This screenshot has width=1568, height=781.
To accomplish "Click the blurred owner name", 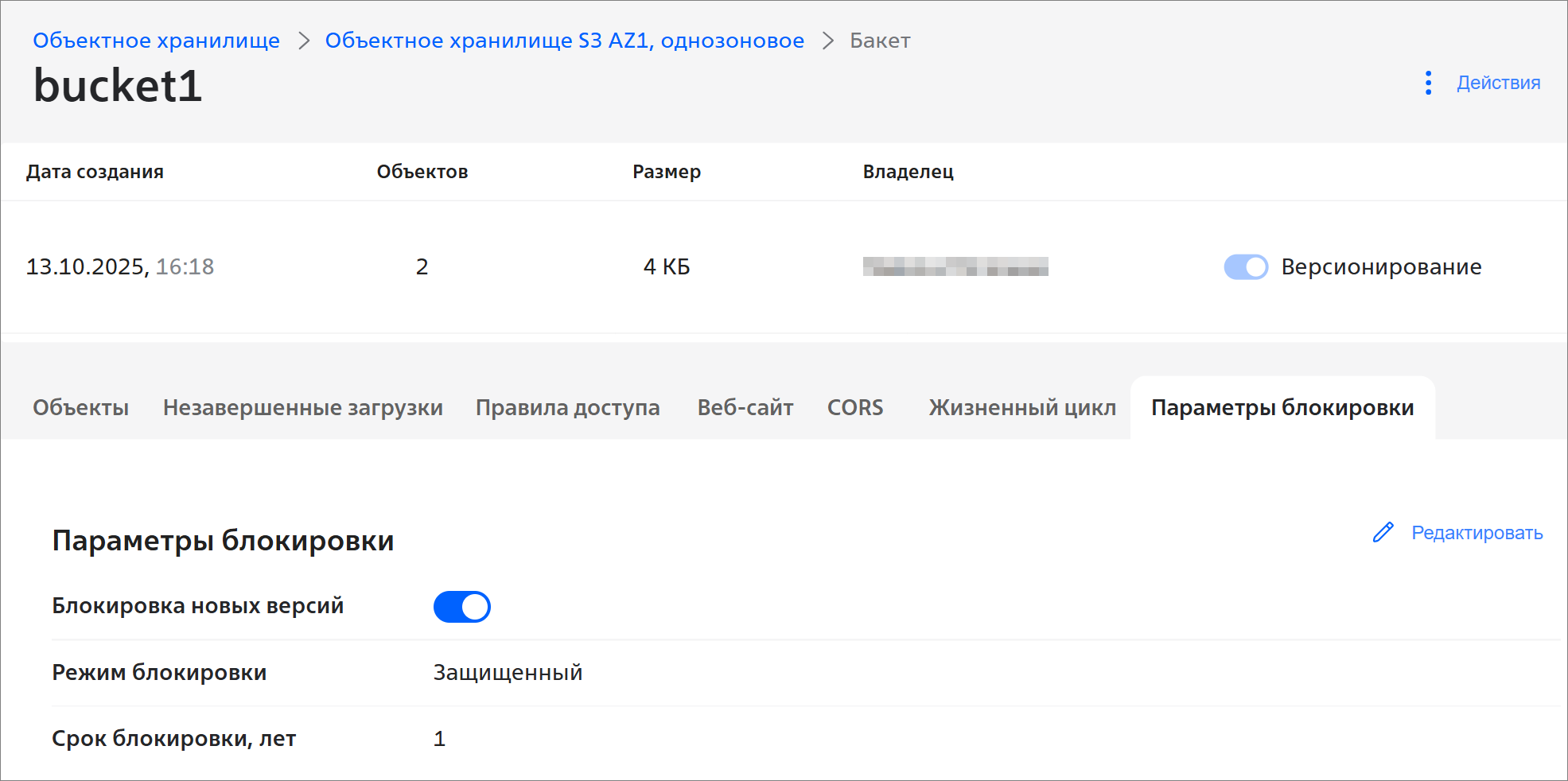I will click(x=955, y=266).
